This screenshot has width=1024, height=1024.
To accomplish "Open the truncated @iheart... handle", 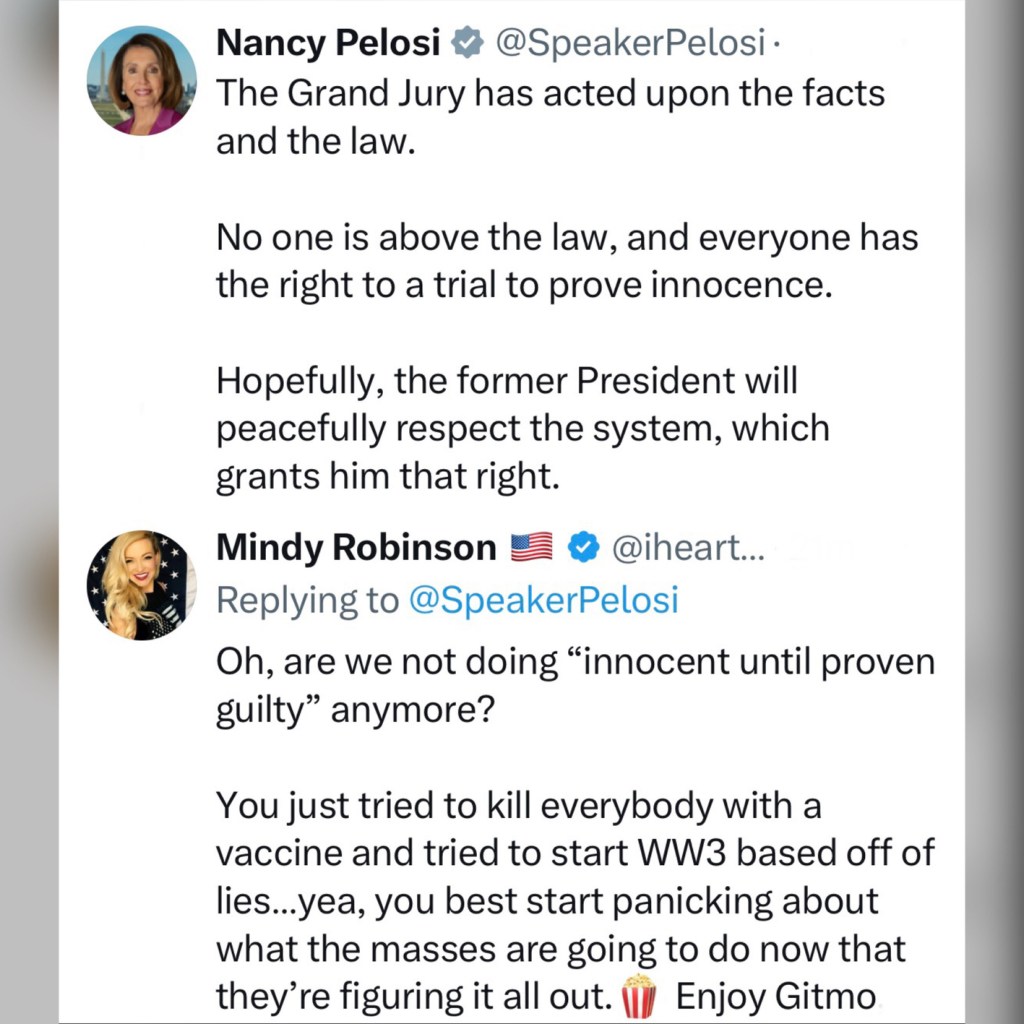I will (x=686, y=547).
